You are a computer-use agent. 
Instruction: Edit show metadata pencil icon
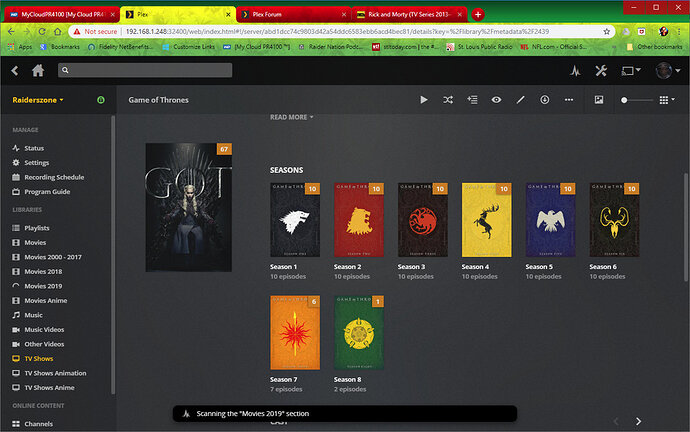521,100
